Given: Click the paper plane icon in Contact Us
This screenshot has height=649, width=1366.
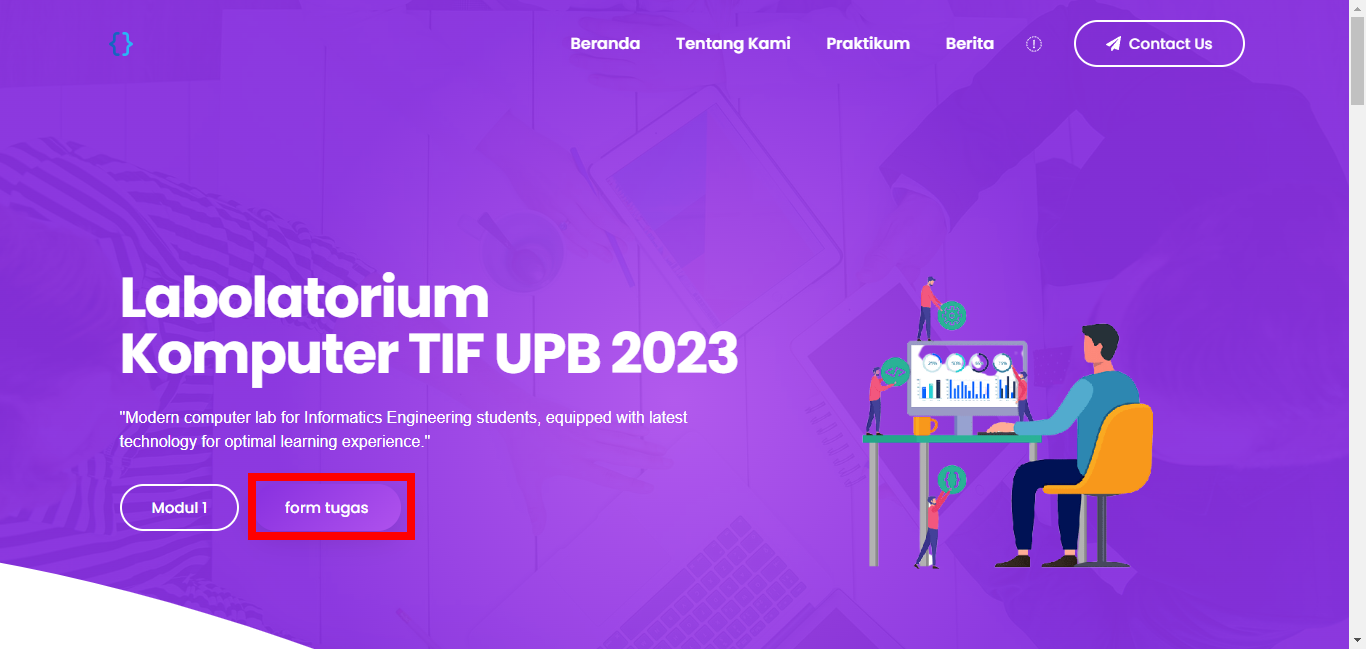Looking at the screenshot, I should tap(1113, 44).
